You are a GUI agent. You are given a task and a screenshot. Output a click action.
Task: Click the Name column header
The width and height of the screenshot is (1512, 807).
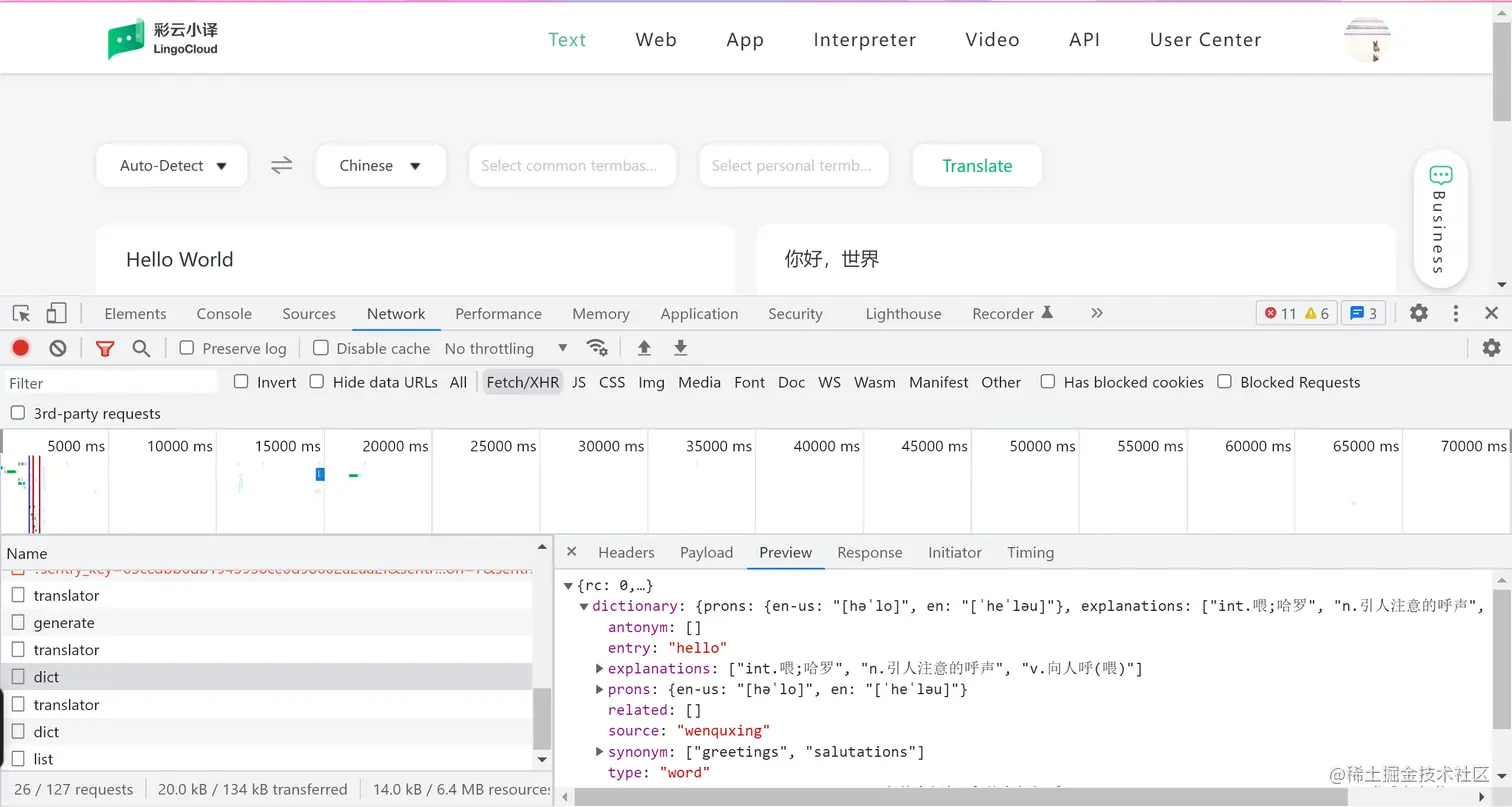click(x=267, y=553)
